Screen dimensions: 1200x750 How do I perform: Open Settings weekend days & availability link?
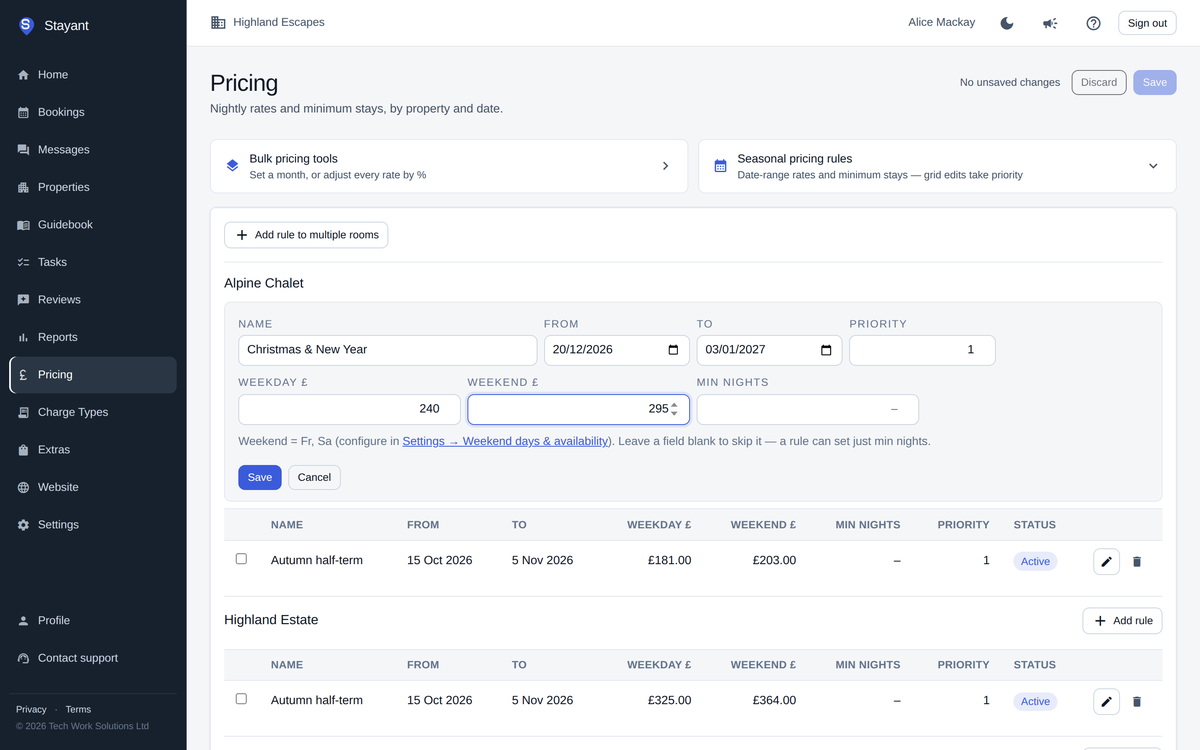(x=506, y=441)
